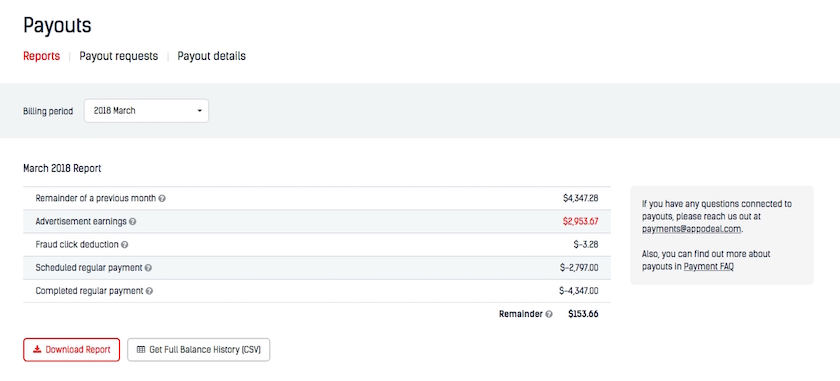
Task: Open the Fraud click deduction help tooltip icon
Action: click(125, 245)
